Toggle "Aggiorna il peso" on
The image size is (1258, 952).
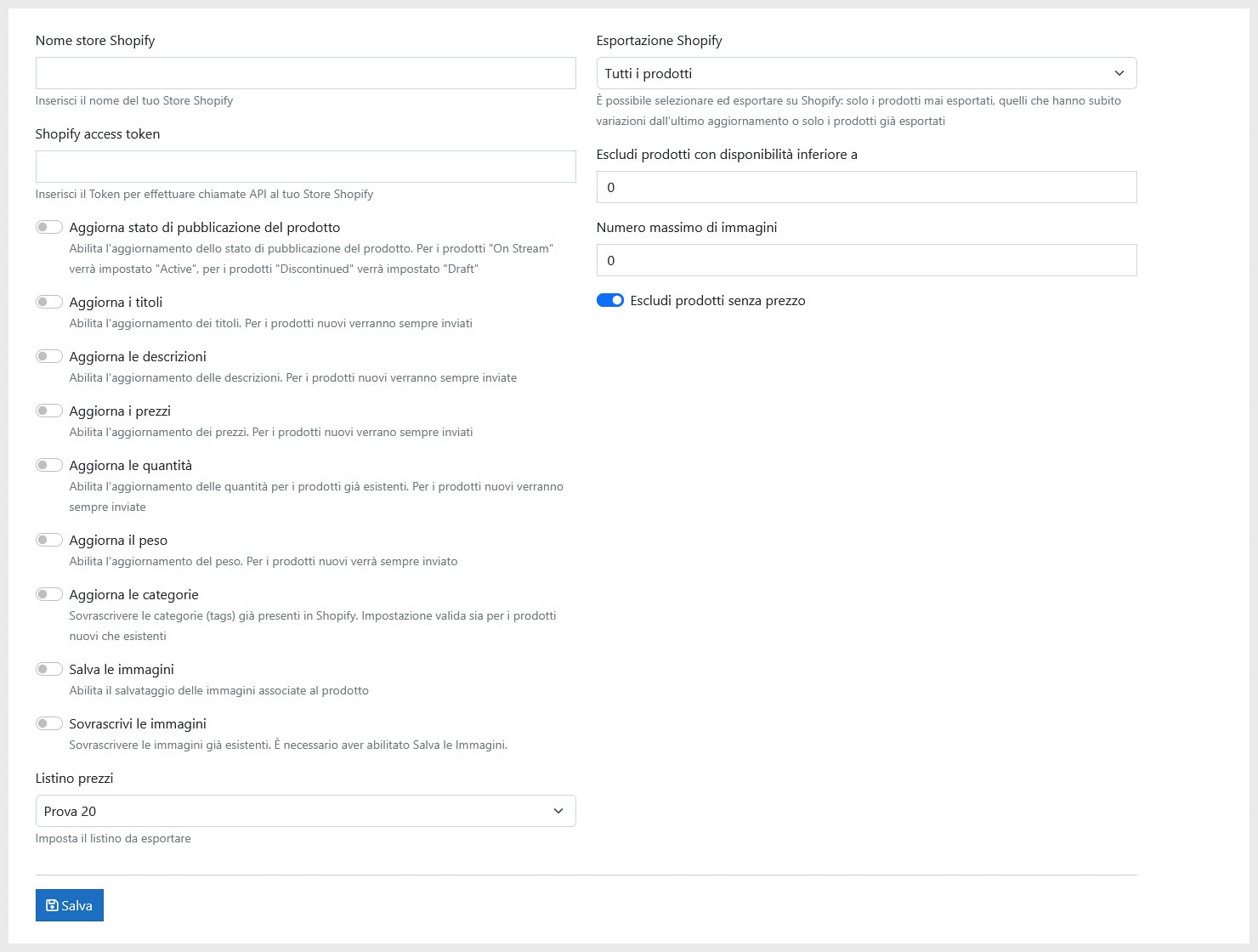click(49, 539)
